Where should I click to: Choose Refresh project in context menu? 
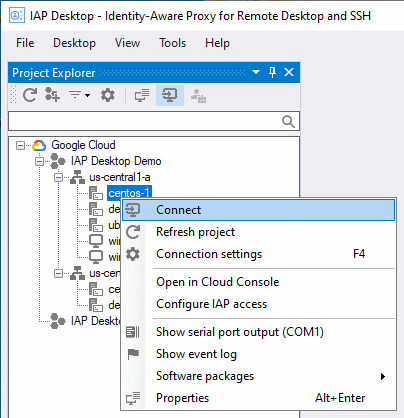(x=259, y=232)
